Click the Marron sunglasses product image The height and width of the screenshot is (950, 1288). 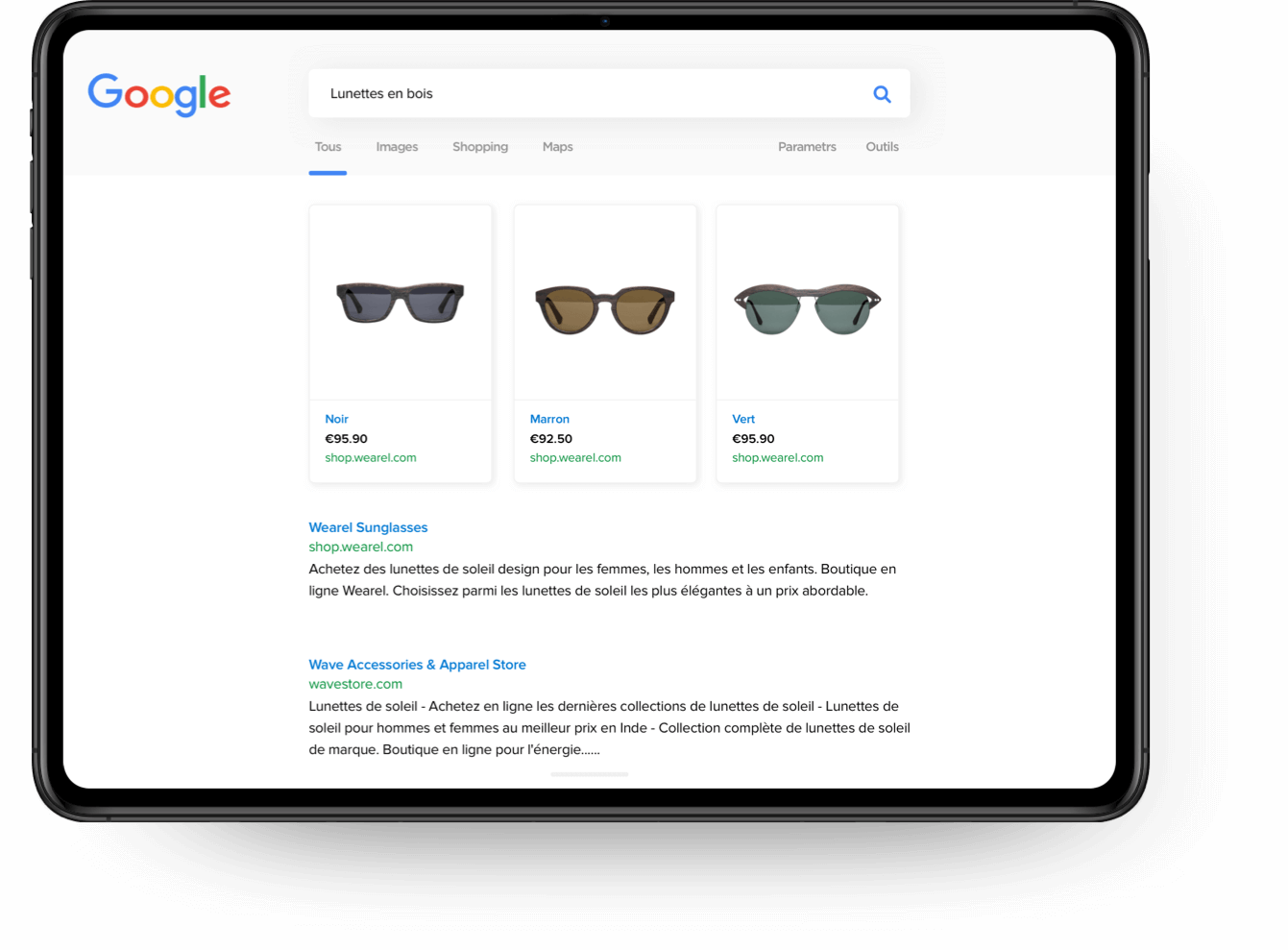[x=605, y=309]
